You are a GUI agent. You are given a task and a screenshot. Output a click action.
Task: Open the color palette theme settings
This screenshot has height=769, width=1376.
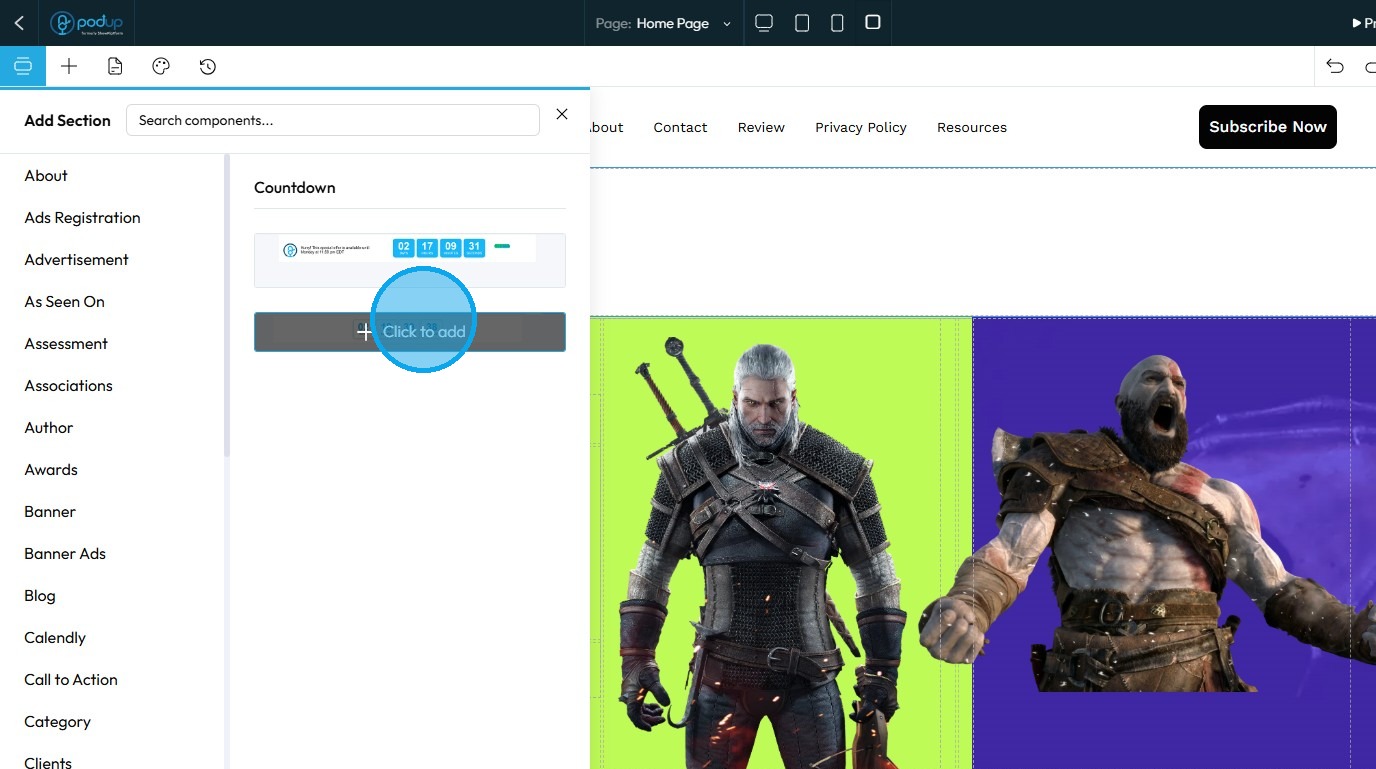coord(161,66)
